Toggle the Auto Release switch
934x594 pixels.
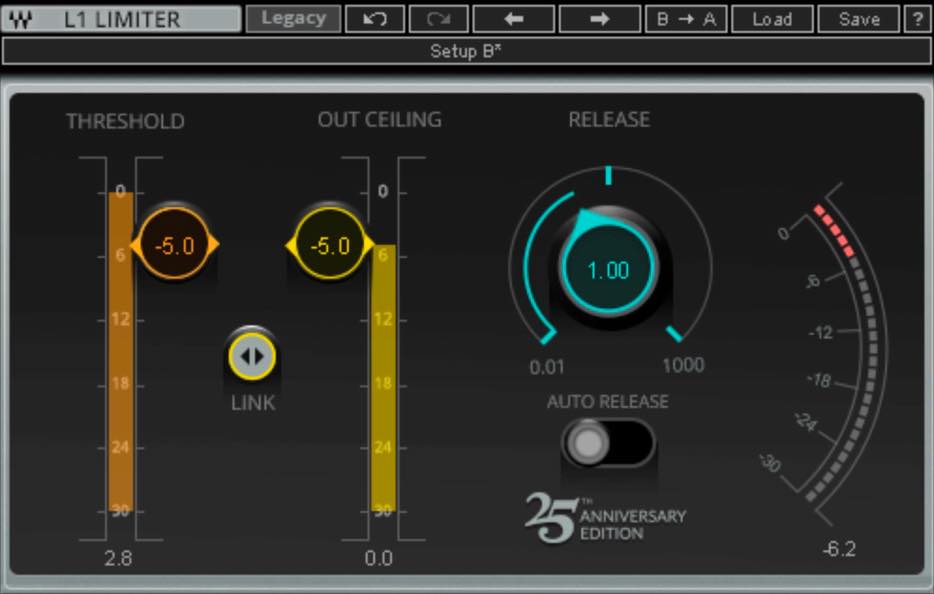point(608,443)
